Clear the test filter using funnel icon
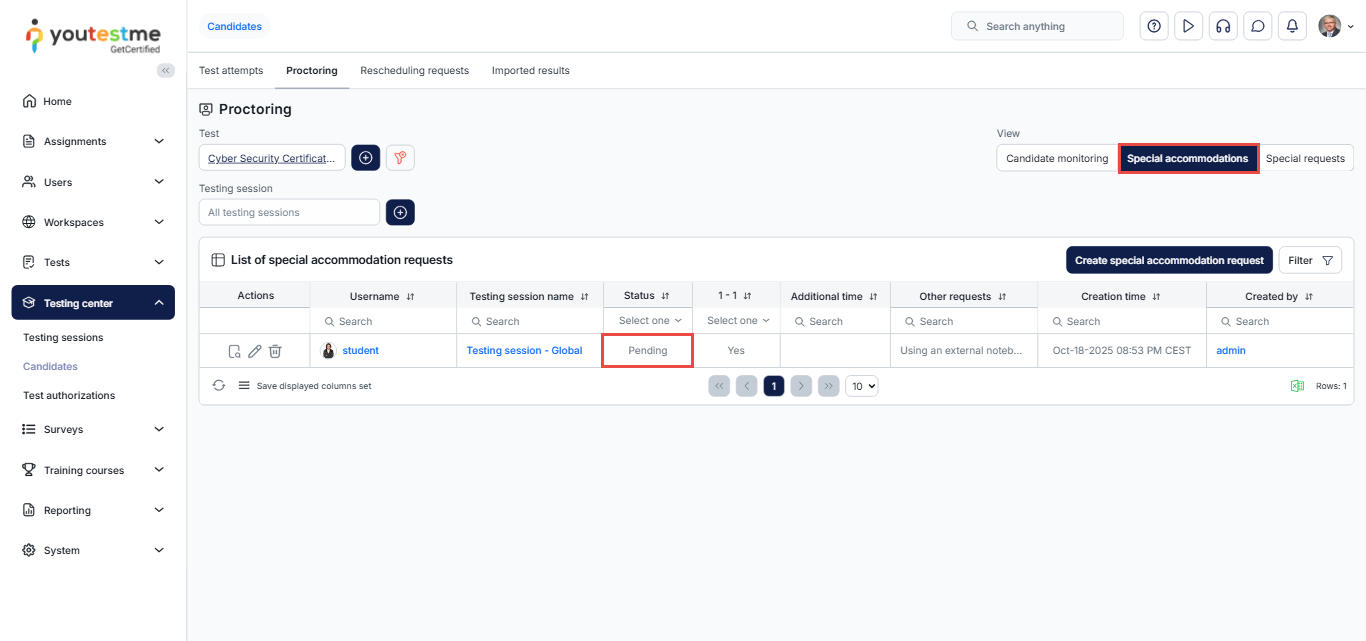Image resolution: width=1366 pixels, height=641 pixels. (400, 158)
